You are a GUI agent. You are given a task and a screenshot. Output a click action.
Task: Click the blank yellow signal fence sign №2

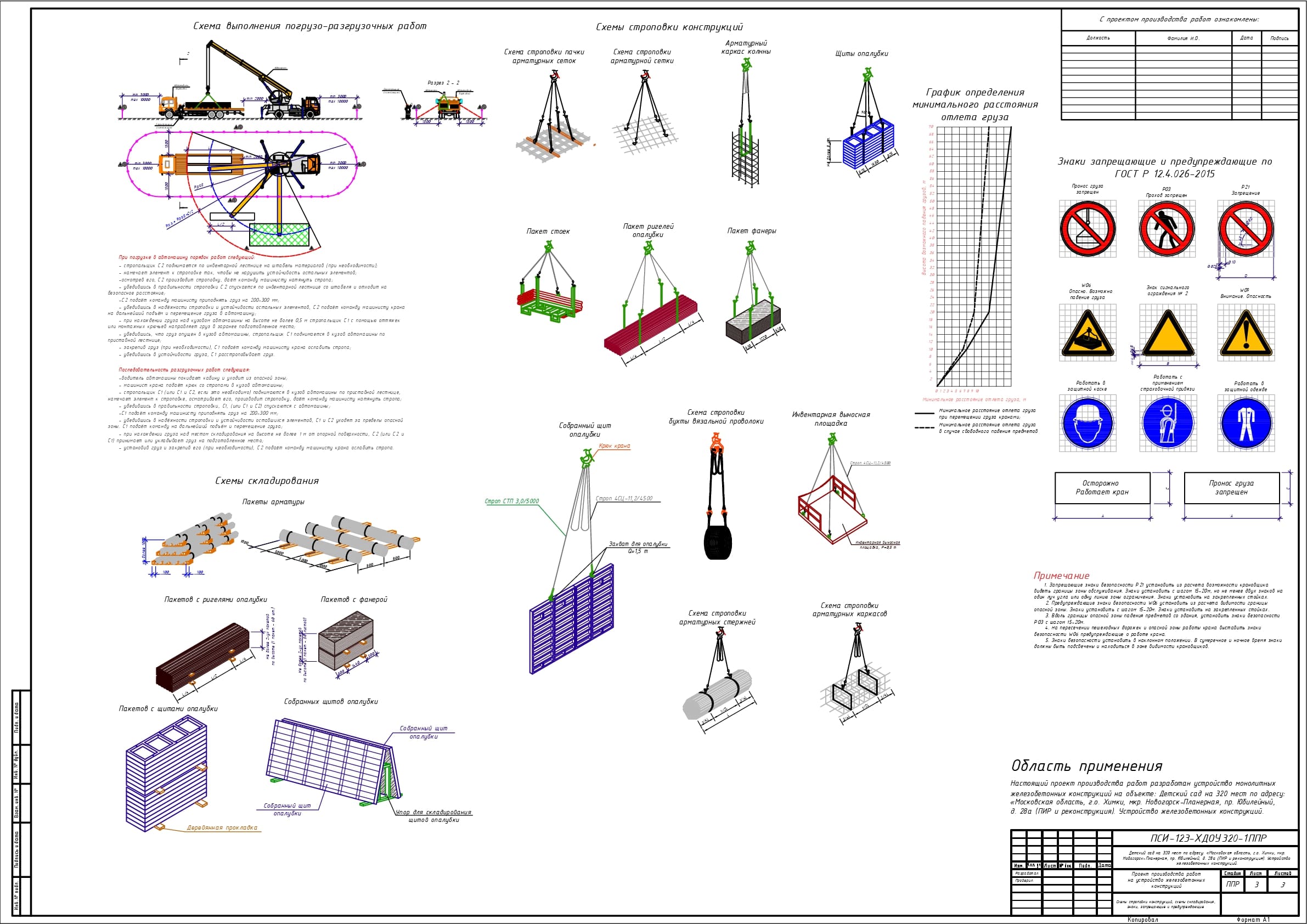click(1168, 333)
